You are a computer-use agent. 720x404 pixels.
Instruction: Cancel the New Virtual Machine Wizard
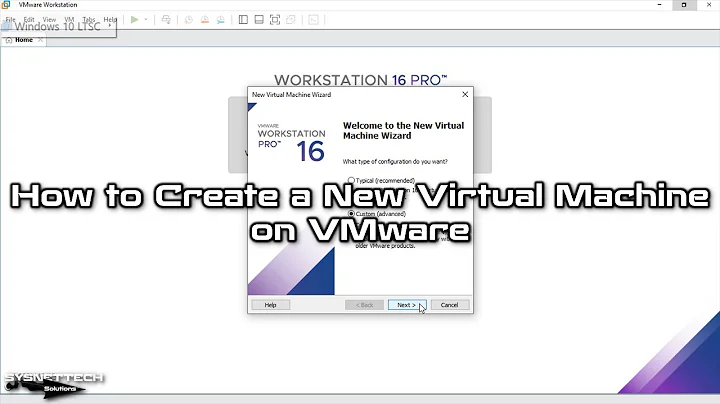tap(450, 305)
